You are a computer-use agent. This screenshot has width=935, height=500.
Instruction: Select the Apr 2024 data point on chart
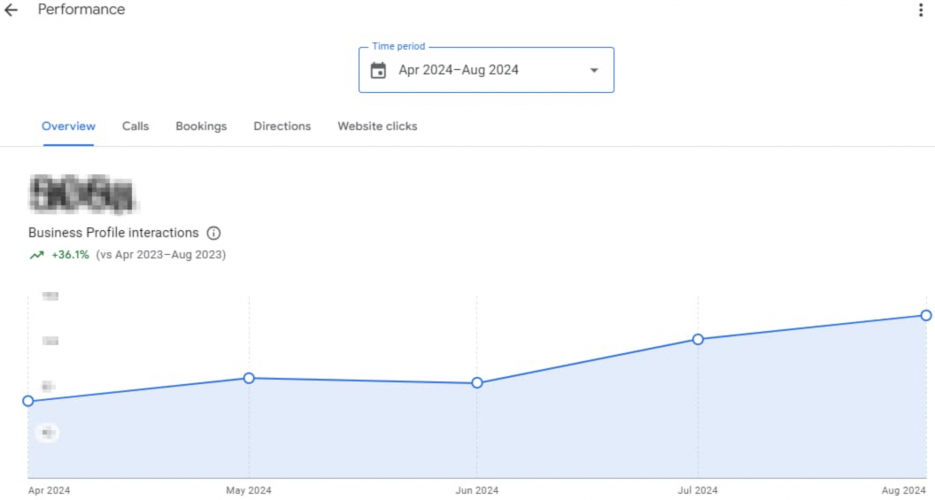[x=28, y=401]
